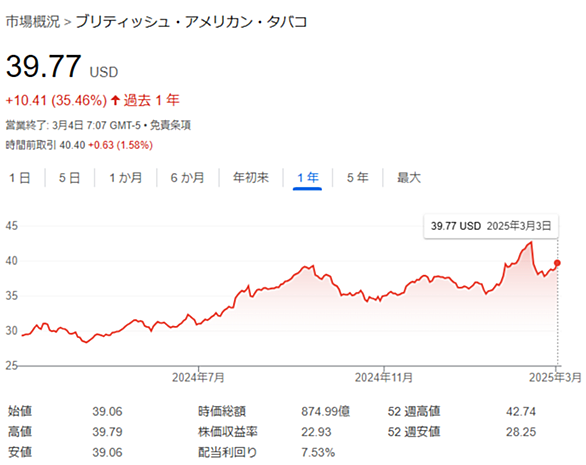Open the 市場概況 breadcrumb link
The image size is (586, 465).
click(x=33, y=22)
